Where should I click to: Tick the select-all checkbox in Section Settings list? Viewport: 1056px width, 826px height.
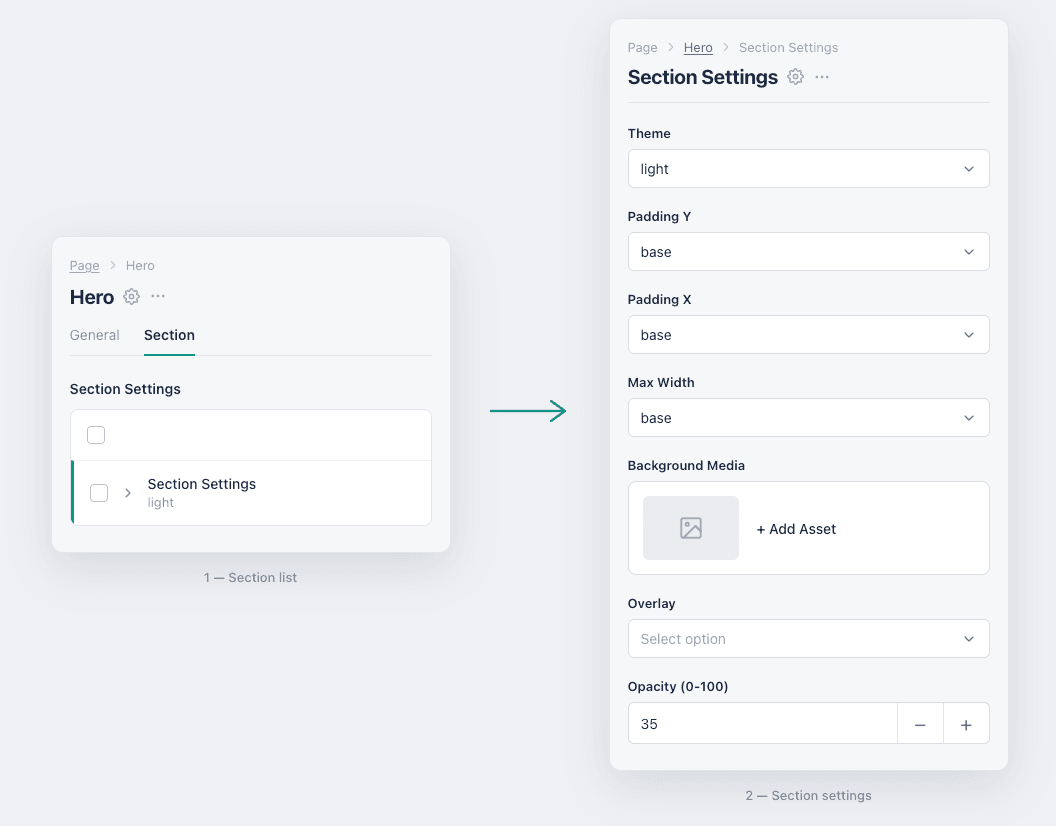(x=96, y=435)
